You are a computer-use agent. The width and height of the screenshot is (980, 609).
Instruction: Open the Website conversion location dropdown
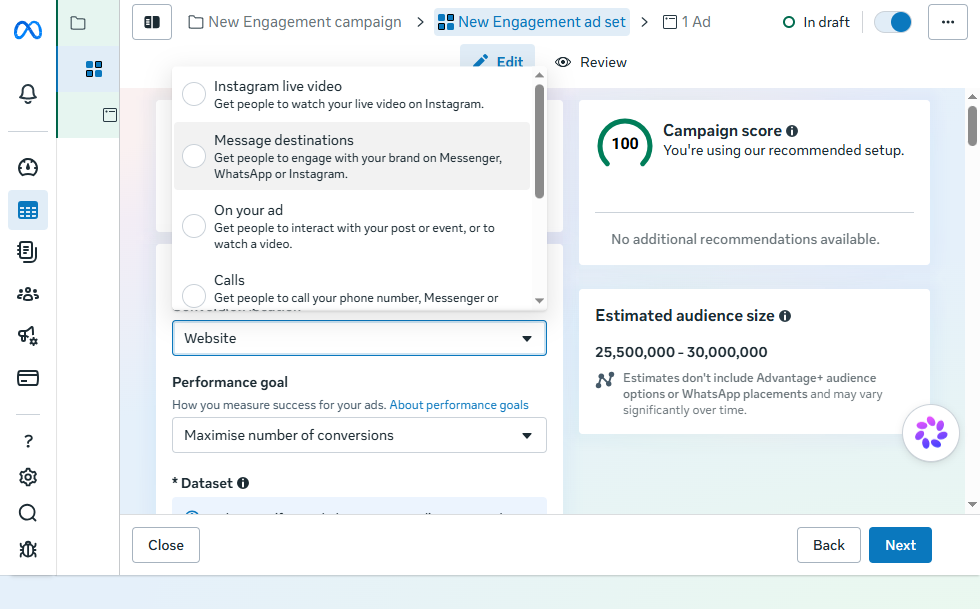click(359, 338)
